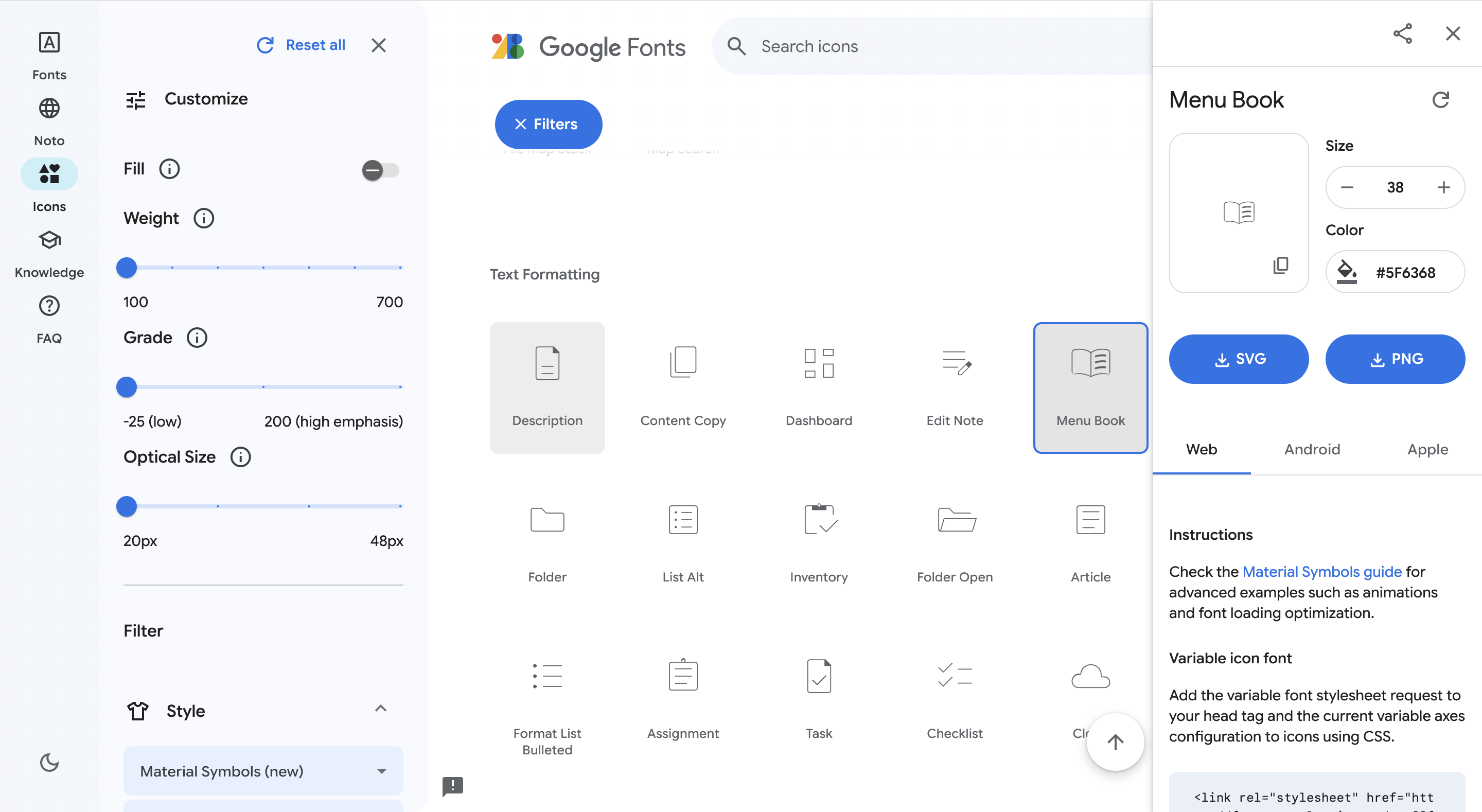1482x812 pixels.
Task: Download the icon as SVG
Action: (x=1239, y=359)
